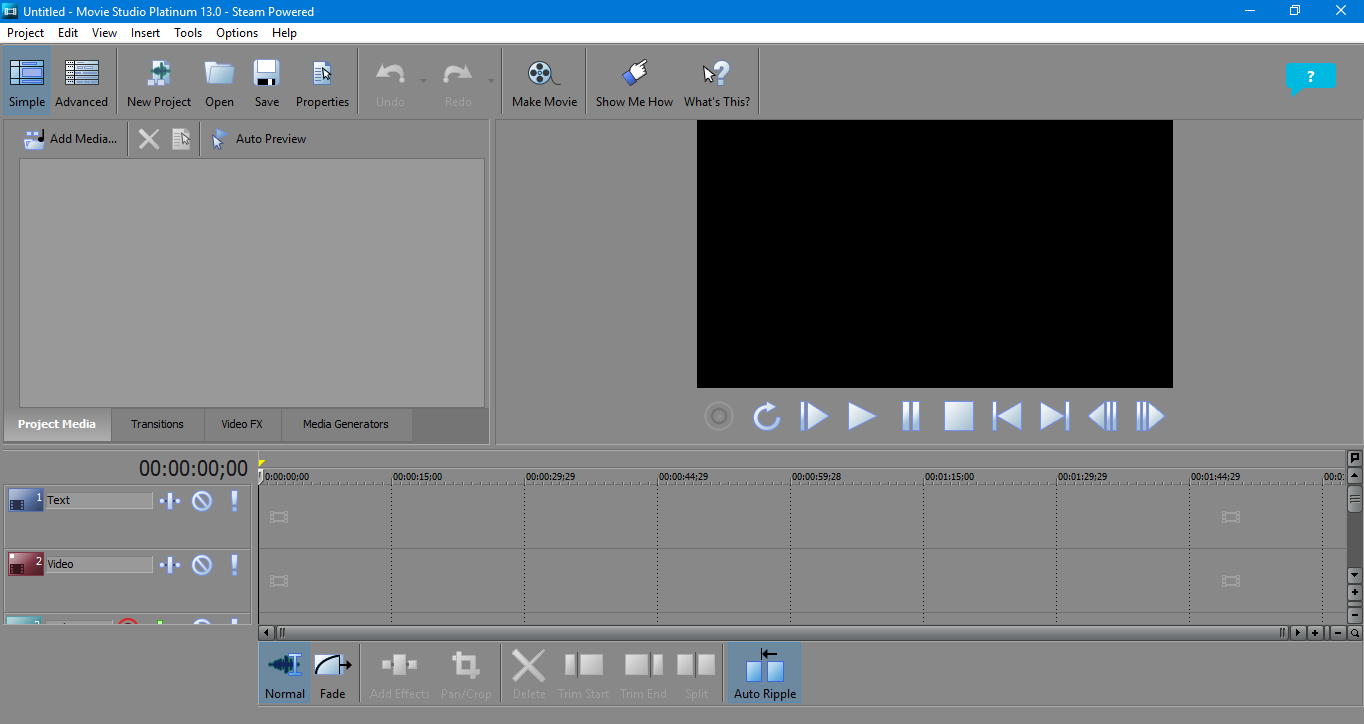
Task: Switch to the Video FX tab
Action: pyautogui.click(x=242, y=424)
